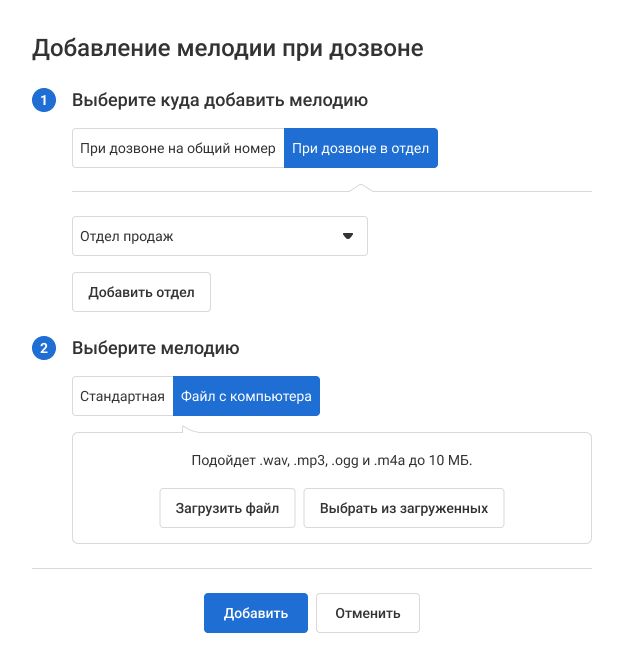Switch melody source to «Стандартная»
The width and height of the screenshot is (624, 665).
point(122,396)
